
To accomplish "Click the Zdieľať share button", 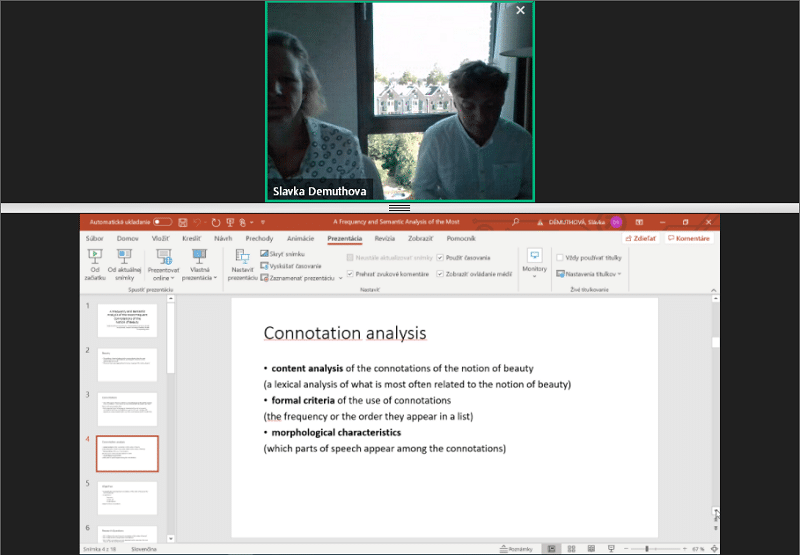I will tap(640, 239).
